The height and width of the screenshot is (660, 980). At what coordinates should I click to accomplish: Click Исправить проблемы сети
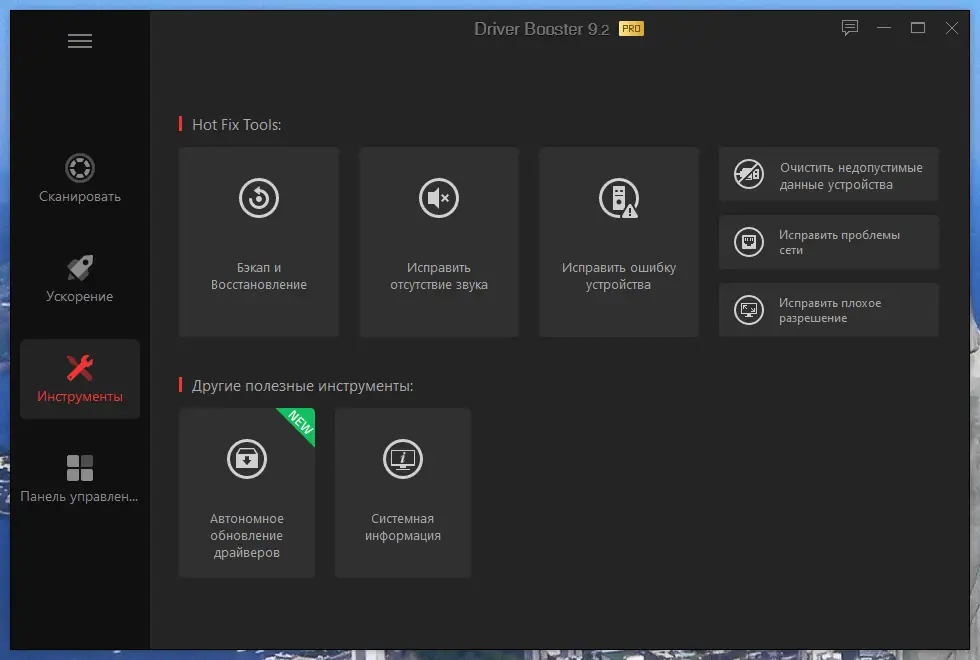coord(828,242)
